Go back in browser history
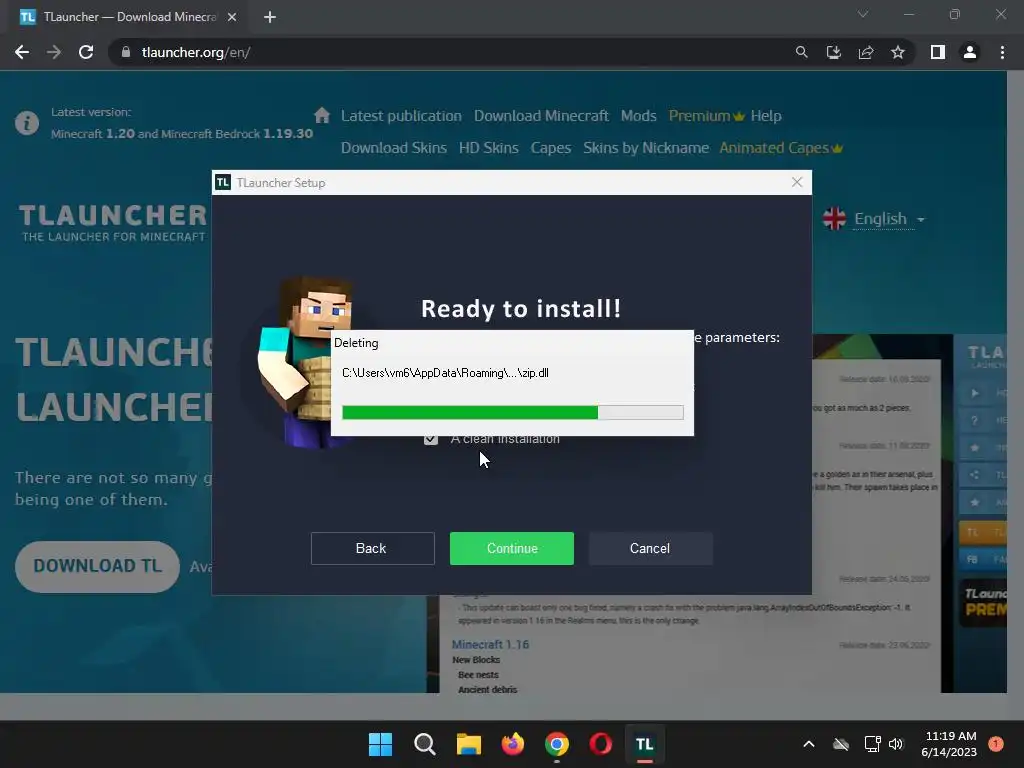Image resolution: width=1024 pixels, height=768 pixels. [x=22, y=52]
